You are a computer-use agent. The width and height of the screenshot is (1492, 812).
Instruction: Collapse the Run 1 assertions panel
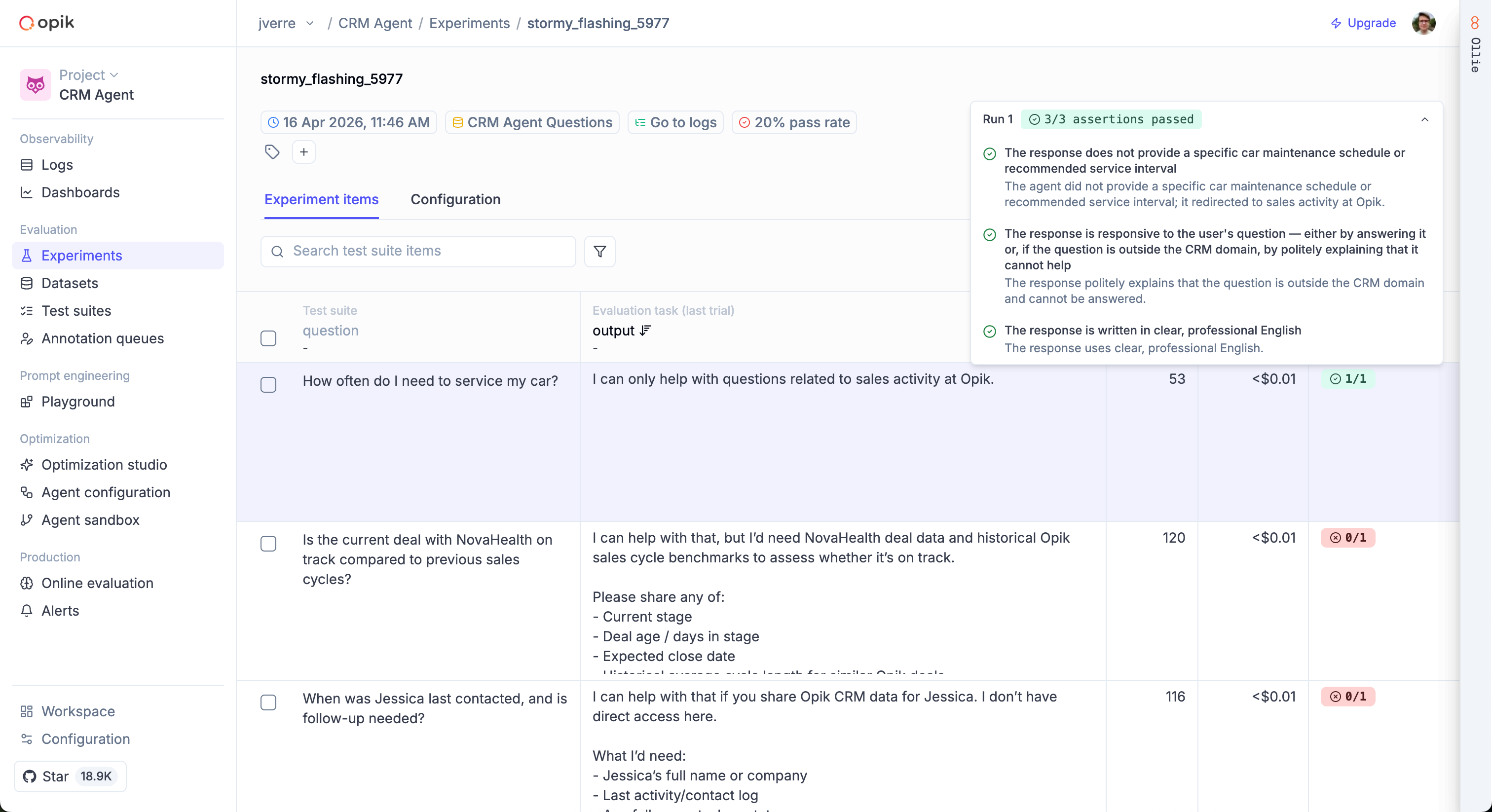(1425, 120)
